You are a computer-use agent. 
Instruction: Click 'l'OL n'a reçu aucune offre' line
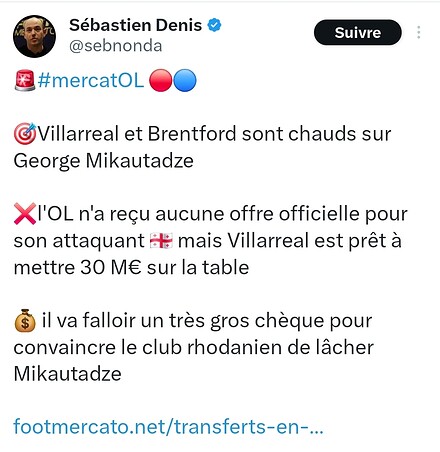click(222, 214)
